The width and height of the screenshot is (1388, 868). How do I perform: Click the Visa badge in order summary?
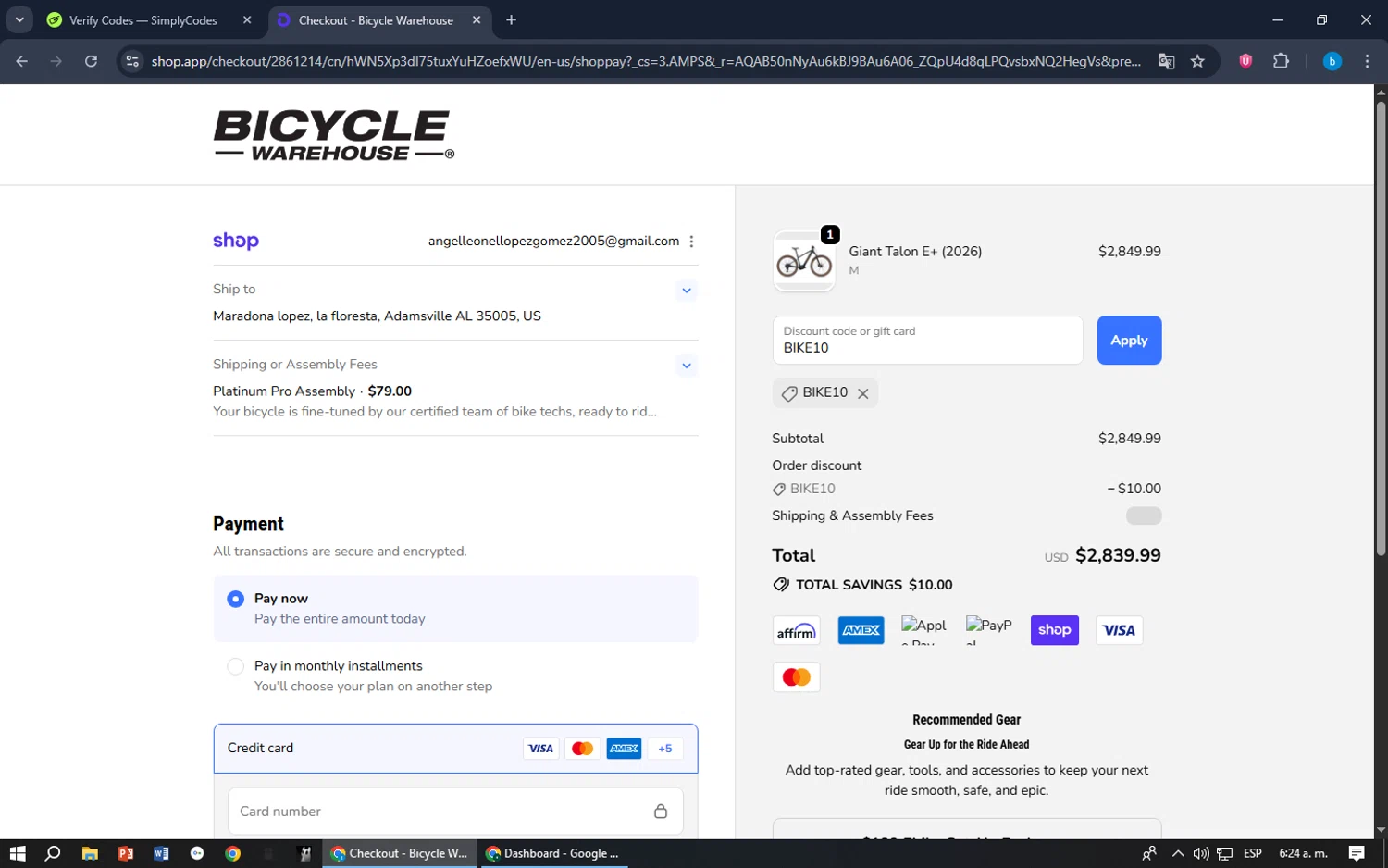click(x=1119, y=630)
